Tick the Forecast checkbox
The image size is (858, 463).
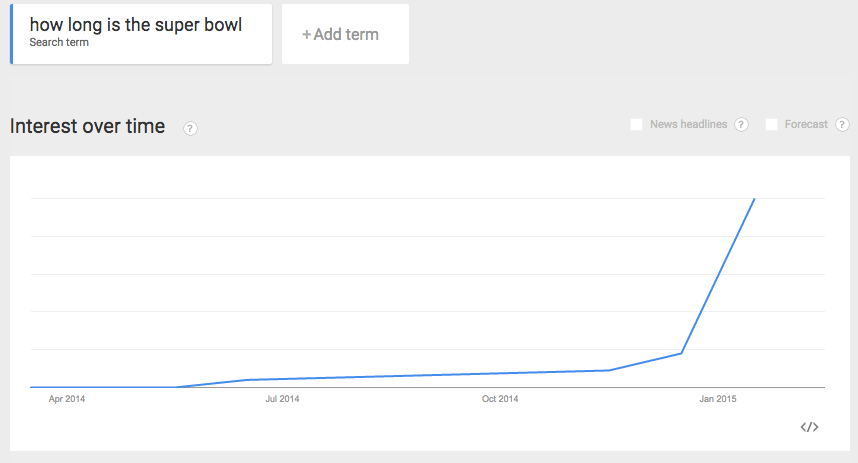click(x=772, y=125)
